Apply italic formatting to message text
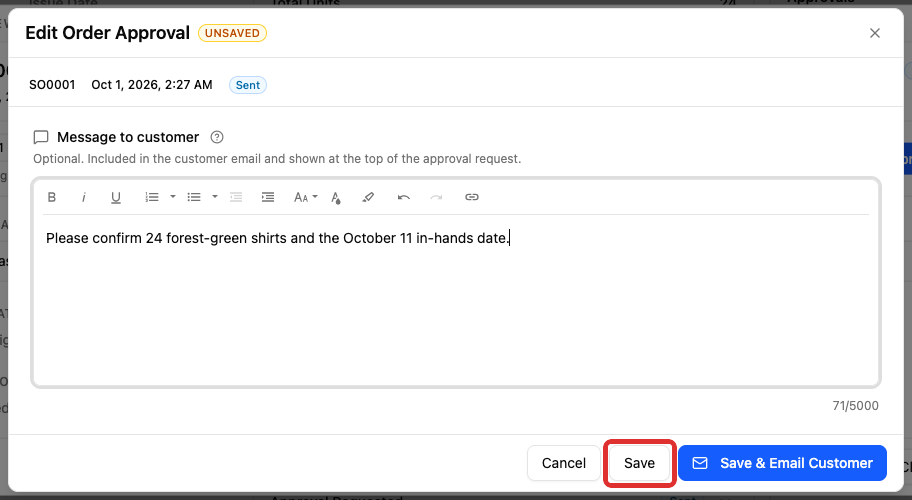 (x=84, y=197)
